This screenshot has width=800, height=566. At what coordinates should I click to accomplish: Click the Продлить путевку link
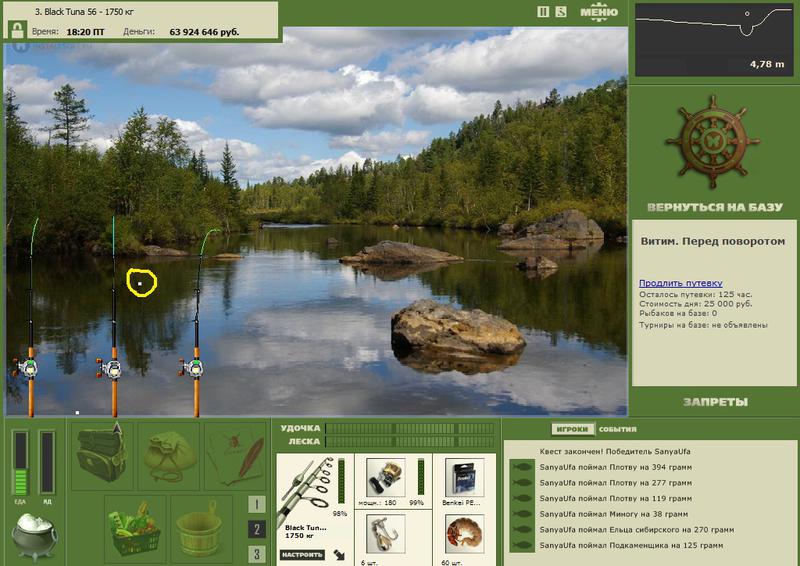(x=681, y=283)
